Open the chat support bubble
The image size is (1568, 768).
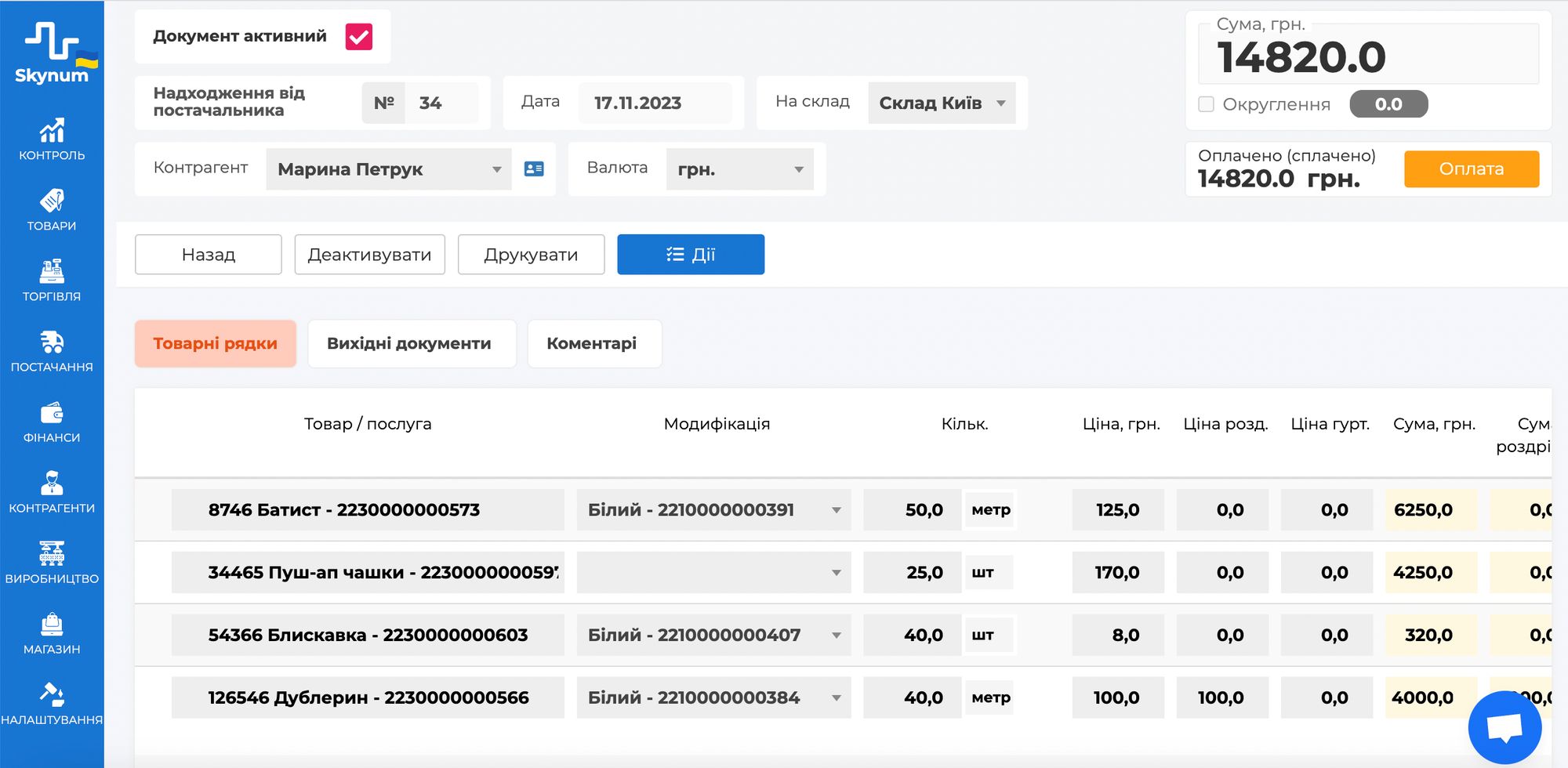click(1504, 727)
